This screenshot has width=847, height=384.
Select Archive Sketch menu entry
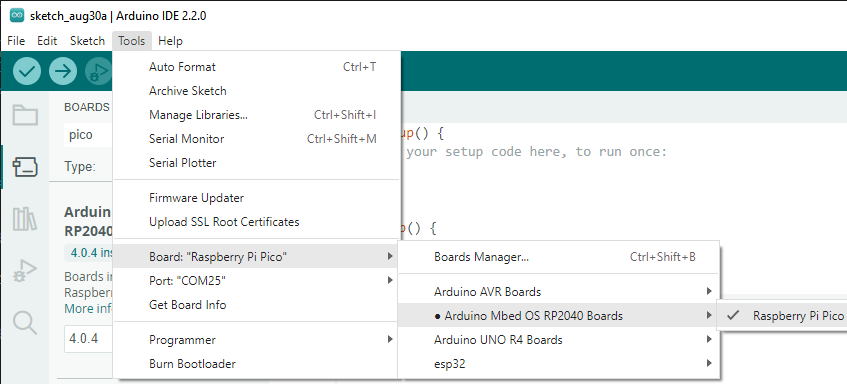tap(257, 91)
